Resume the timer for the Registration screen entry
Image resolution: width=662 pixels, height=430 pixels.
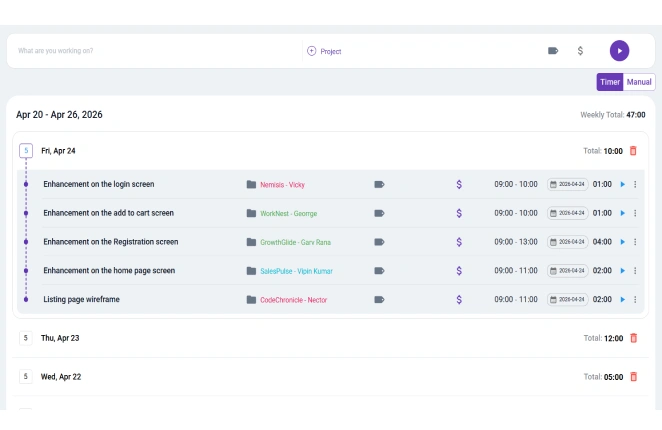(x=622, y=242)
